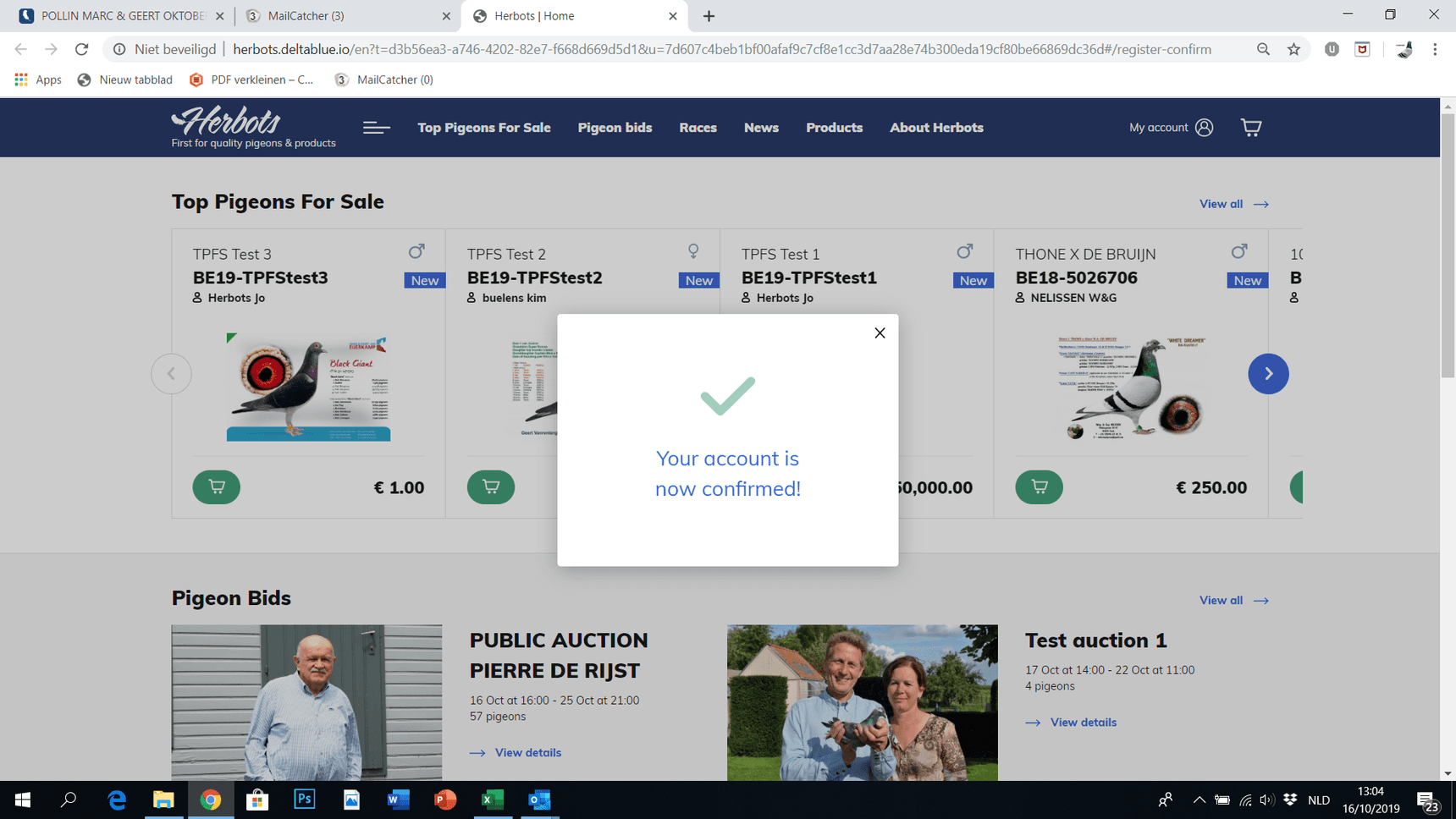Close the account confirmed popup
Viewport: 1456px width, 819px height.
pyautogui.click(x=880, y=333)
